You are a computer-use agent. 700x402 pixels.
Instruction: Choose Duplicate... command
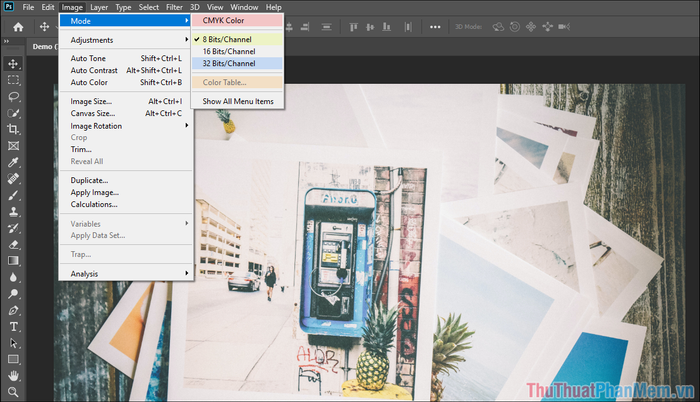click(x=126, y=180)
